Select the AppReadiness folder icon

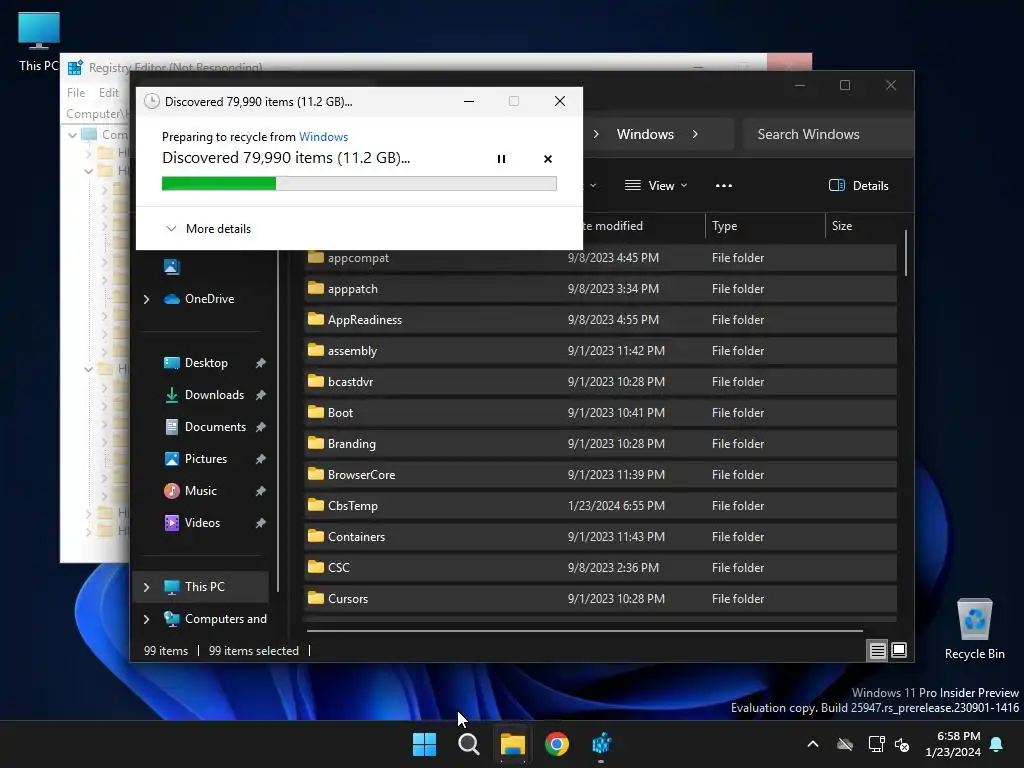(316, 319)
